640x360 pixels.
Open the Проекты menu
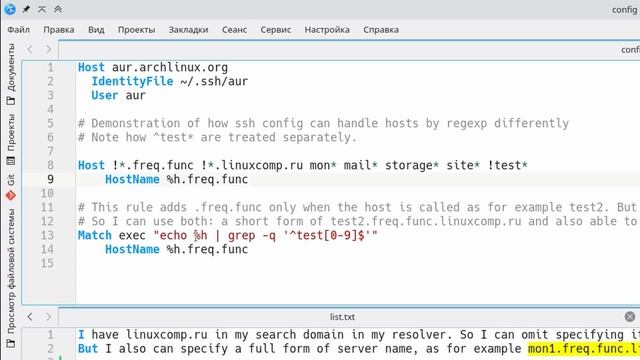136,30
